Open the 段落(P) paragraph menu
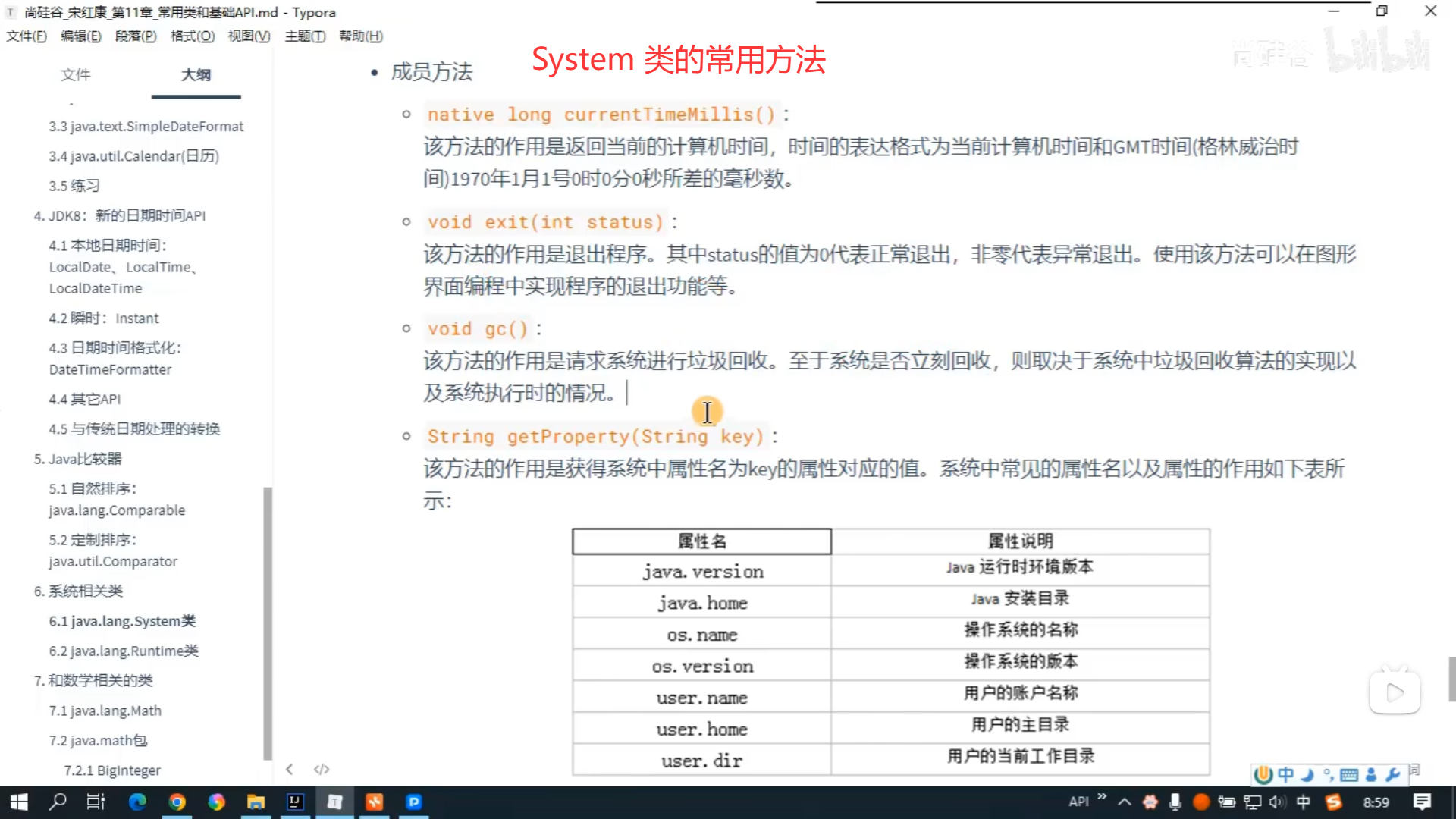The width and height of the screenshot is (1456, 819). pyautogui.click(x=136, y=36)
